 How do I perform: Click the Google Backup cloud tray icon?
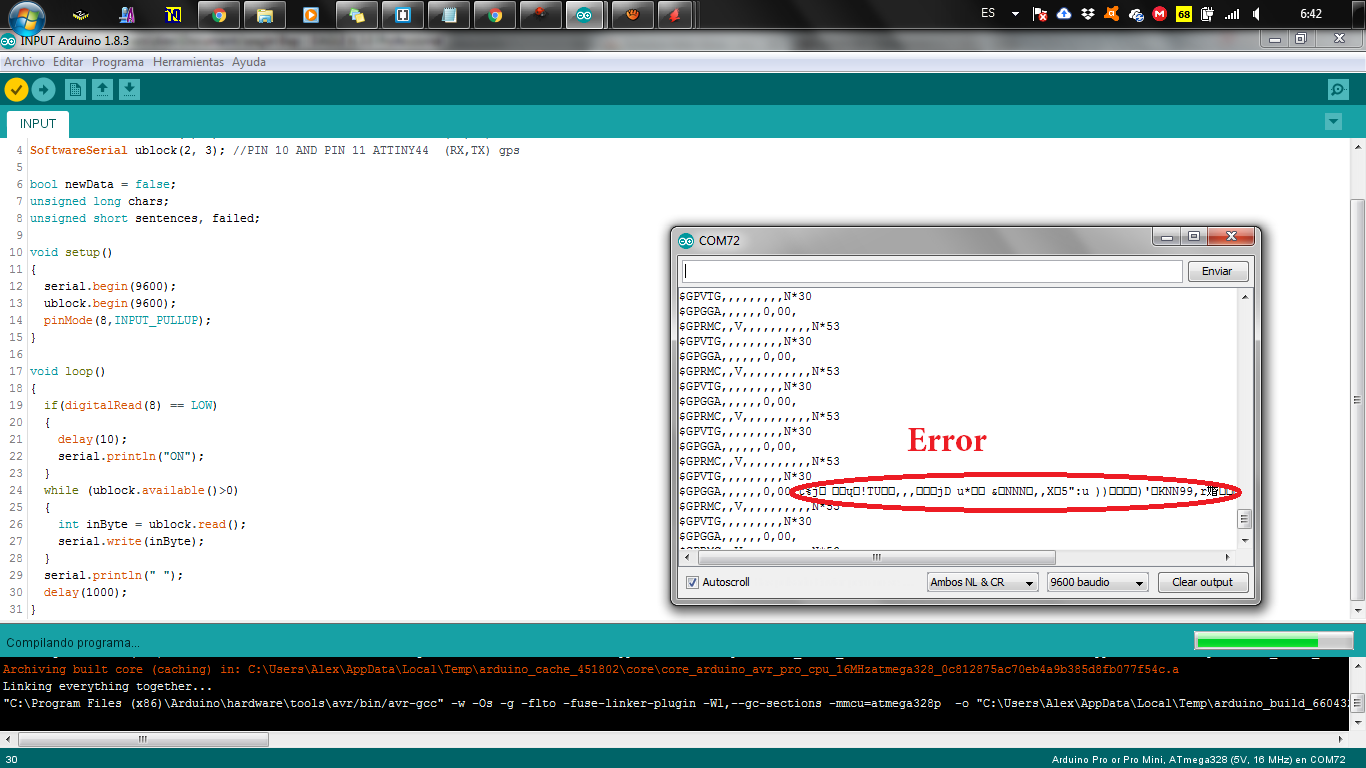tap(1063, 14)
